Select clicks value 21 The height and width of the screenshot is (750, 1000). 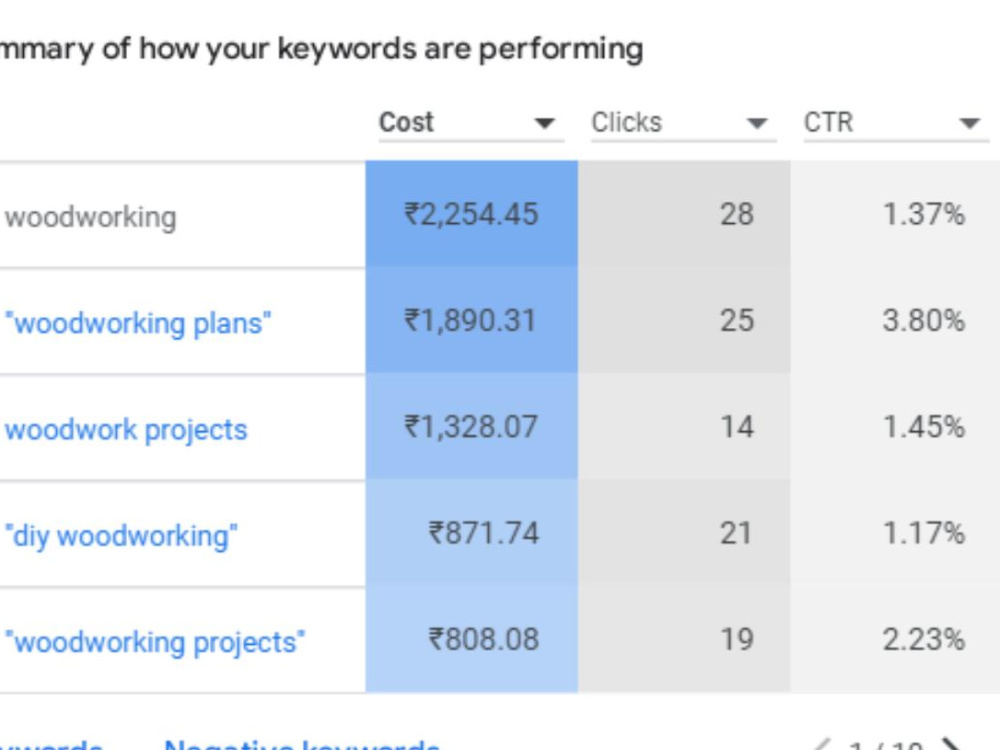[x=735, y=533]
